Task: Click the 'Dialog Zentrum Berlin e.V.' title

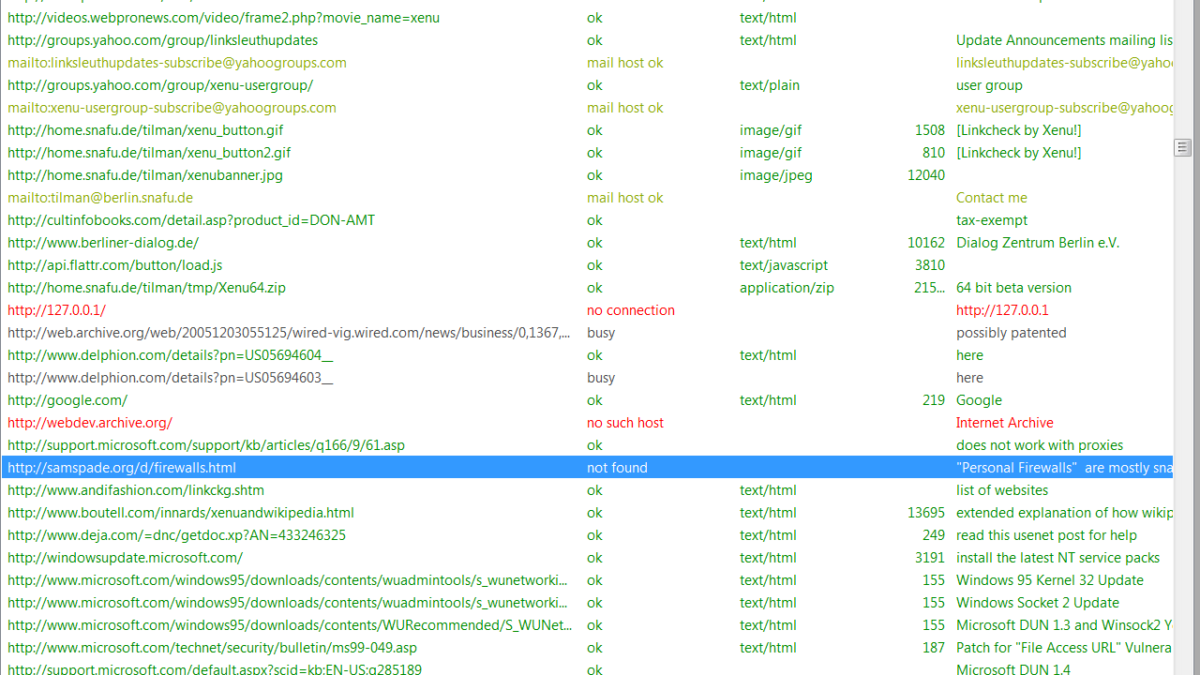Action: (x=1038, y=243)
